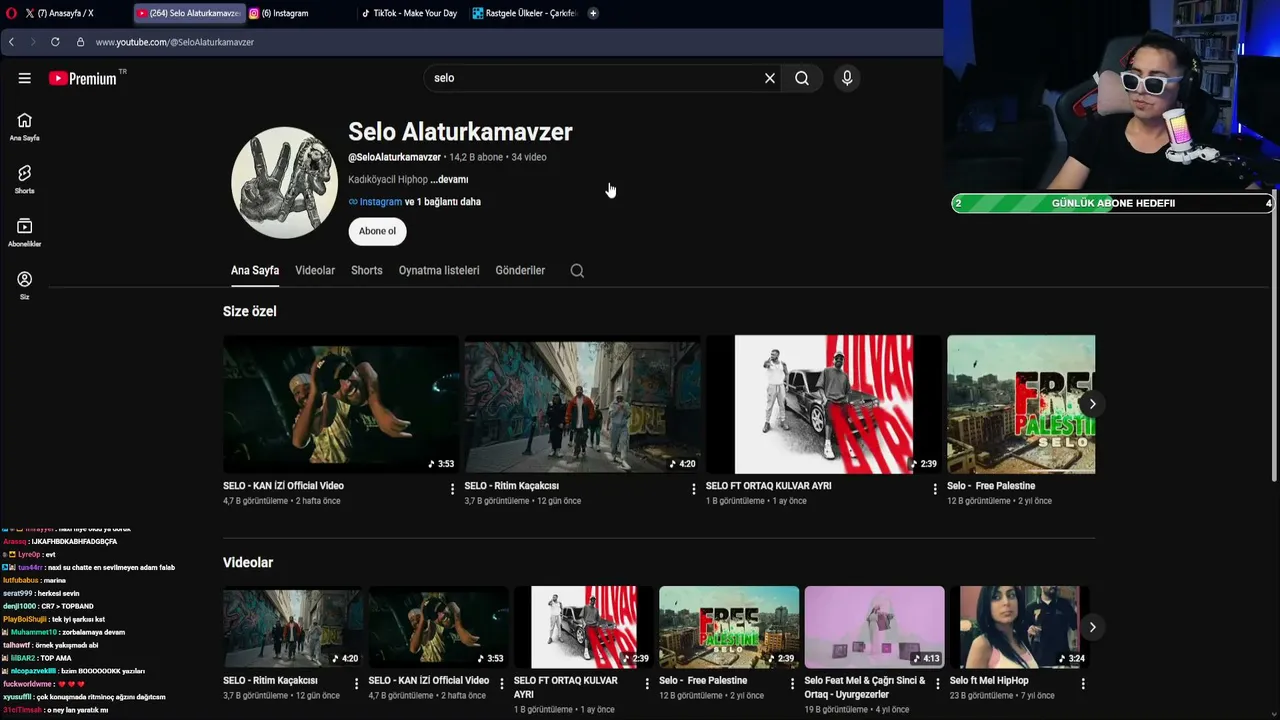The height and width of the screenshot is (720, 1280).
Task: Open options menu for SELO FT ORTAQ KULVAR AYRI in Size özel
Action: [x=935, y=489]
